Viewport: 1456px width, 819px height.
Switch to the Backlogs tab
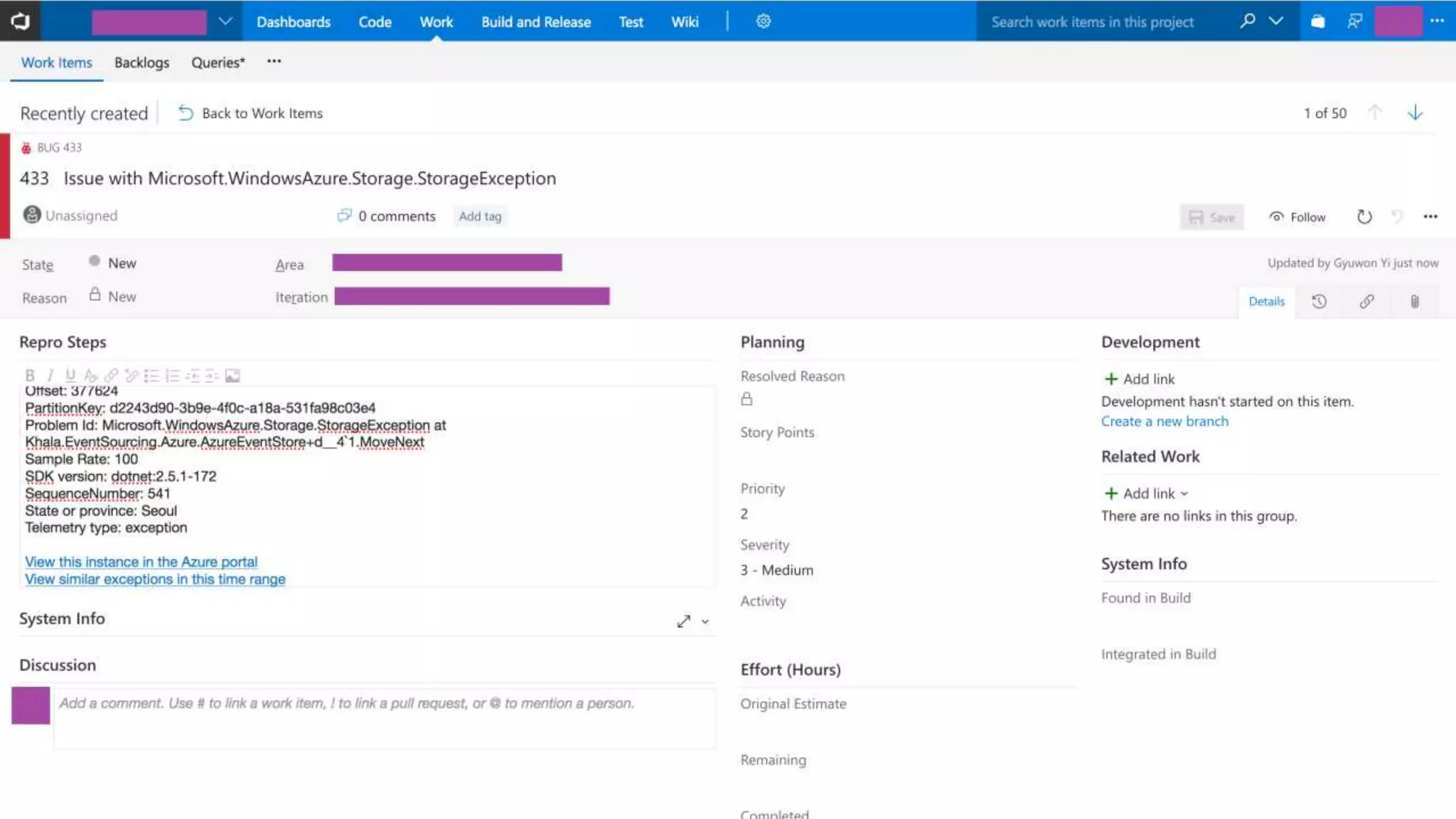141,63
